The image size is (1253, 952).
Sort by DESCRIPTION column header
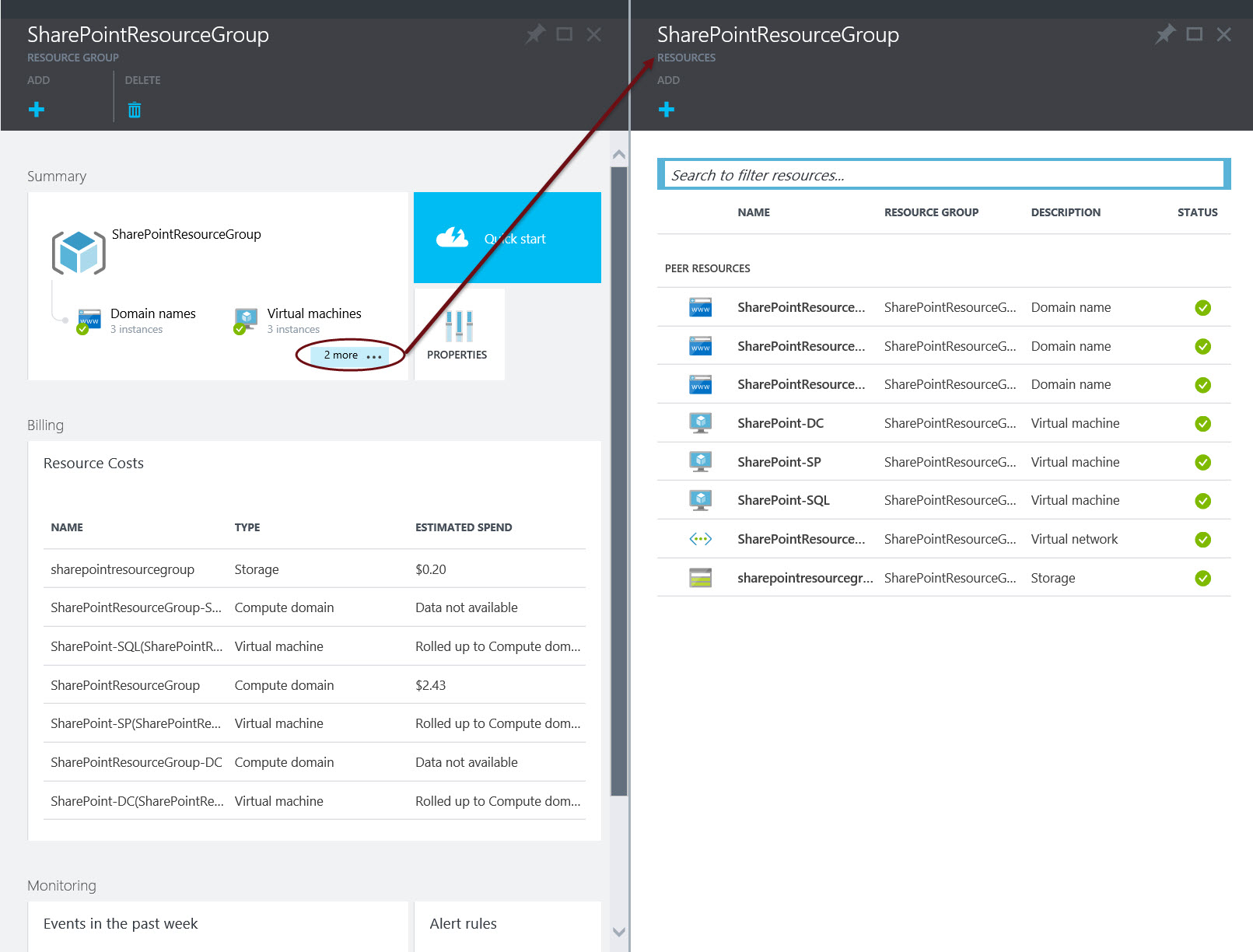click(1066, 212)
